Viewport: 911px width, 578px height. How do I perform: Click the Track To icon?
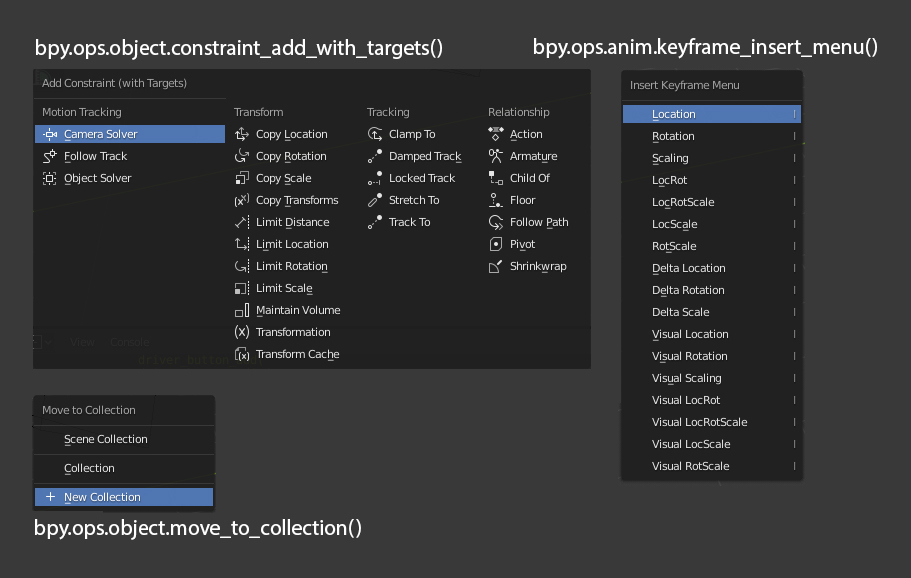[x=375, y=222]
